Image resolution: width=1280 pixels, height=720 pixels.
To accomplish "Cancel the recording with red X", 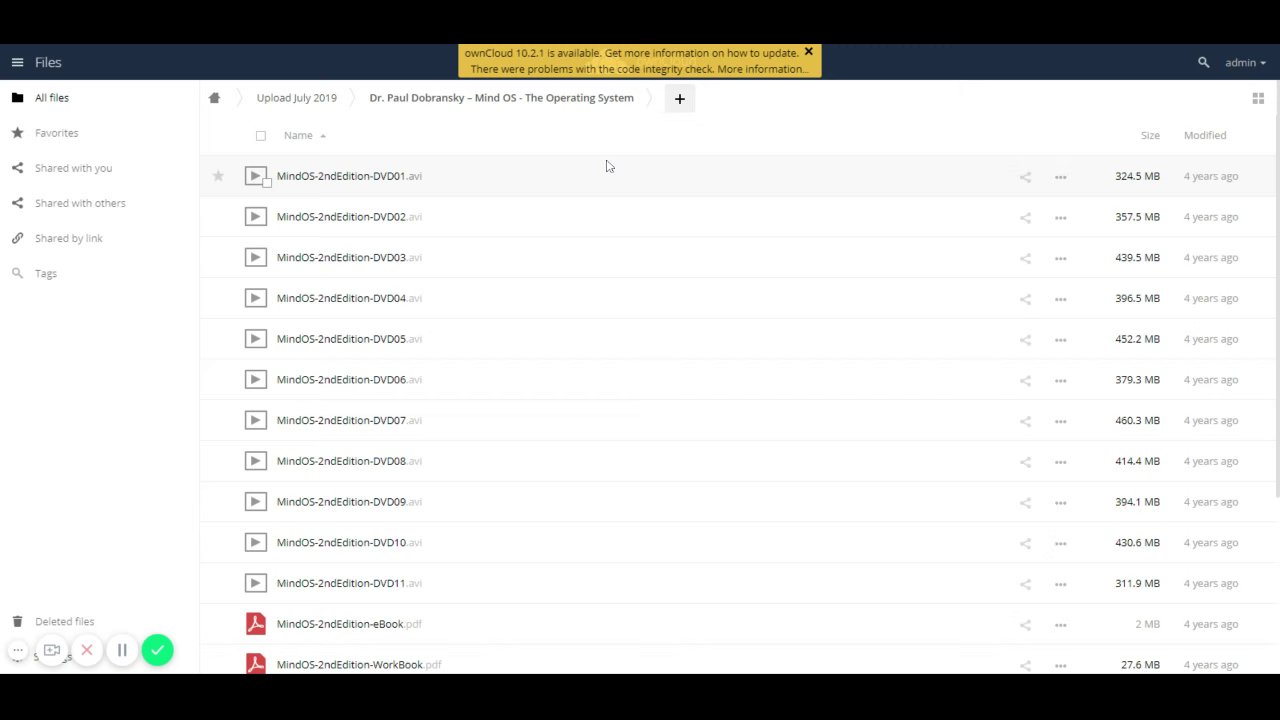I will tap(87, 650).
